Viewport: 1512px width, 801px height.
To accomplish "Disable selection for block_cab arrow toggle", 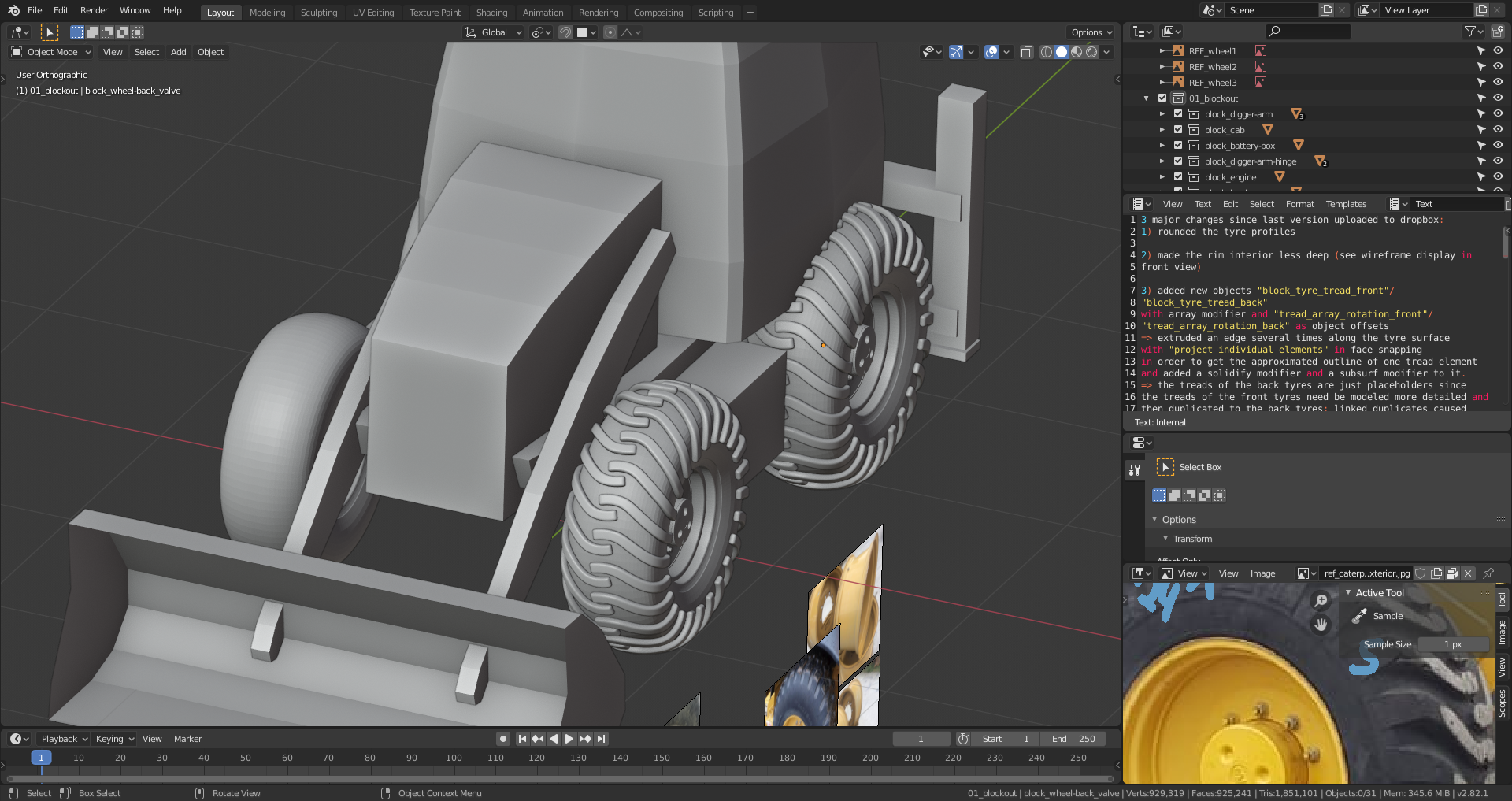I will (1481, 129).
